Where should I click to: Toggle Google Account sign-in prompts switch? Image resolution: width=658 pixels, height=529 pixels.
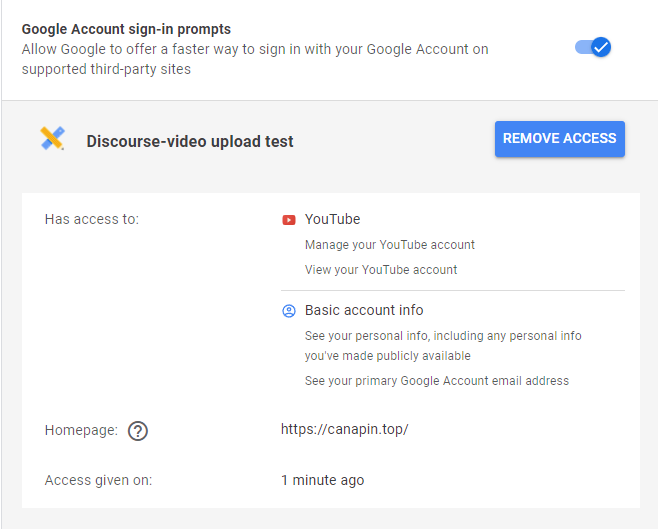click(x=593, y=47)
